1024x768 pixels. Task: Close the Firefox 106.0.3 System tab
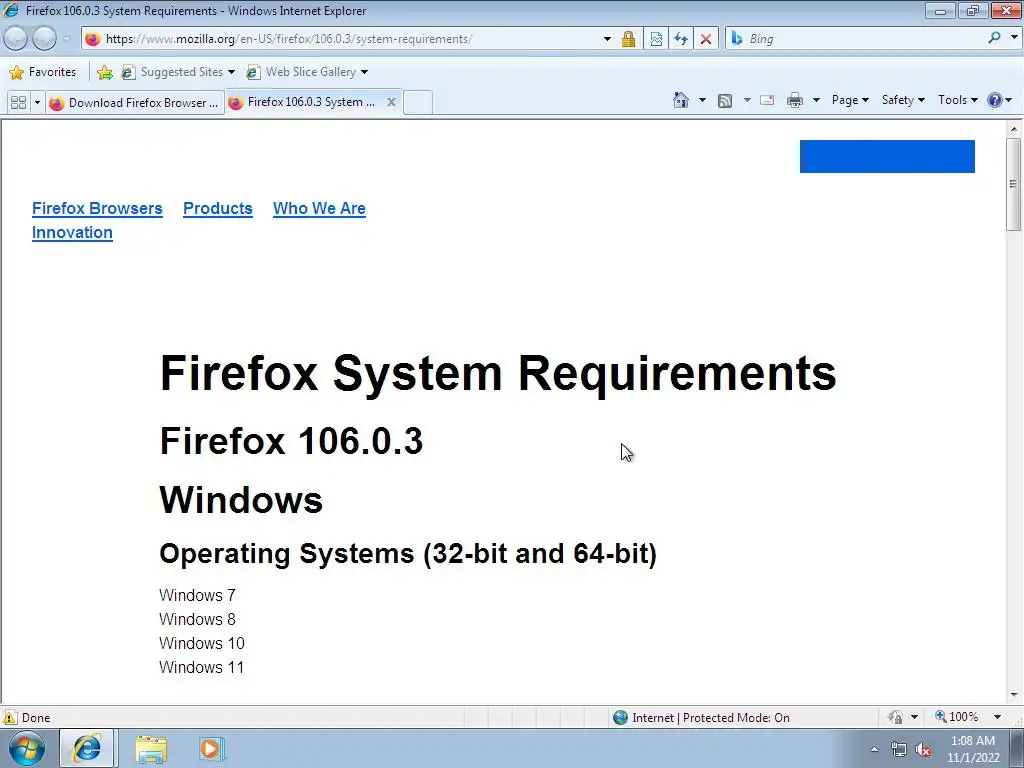[x=391, y=103]
